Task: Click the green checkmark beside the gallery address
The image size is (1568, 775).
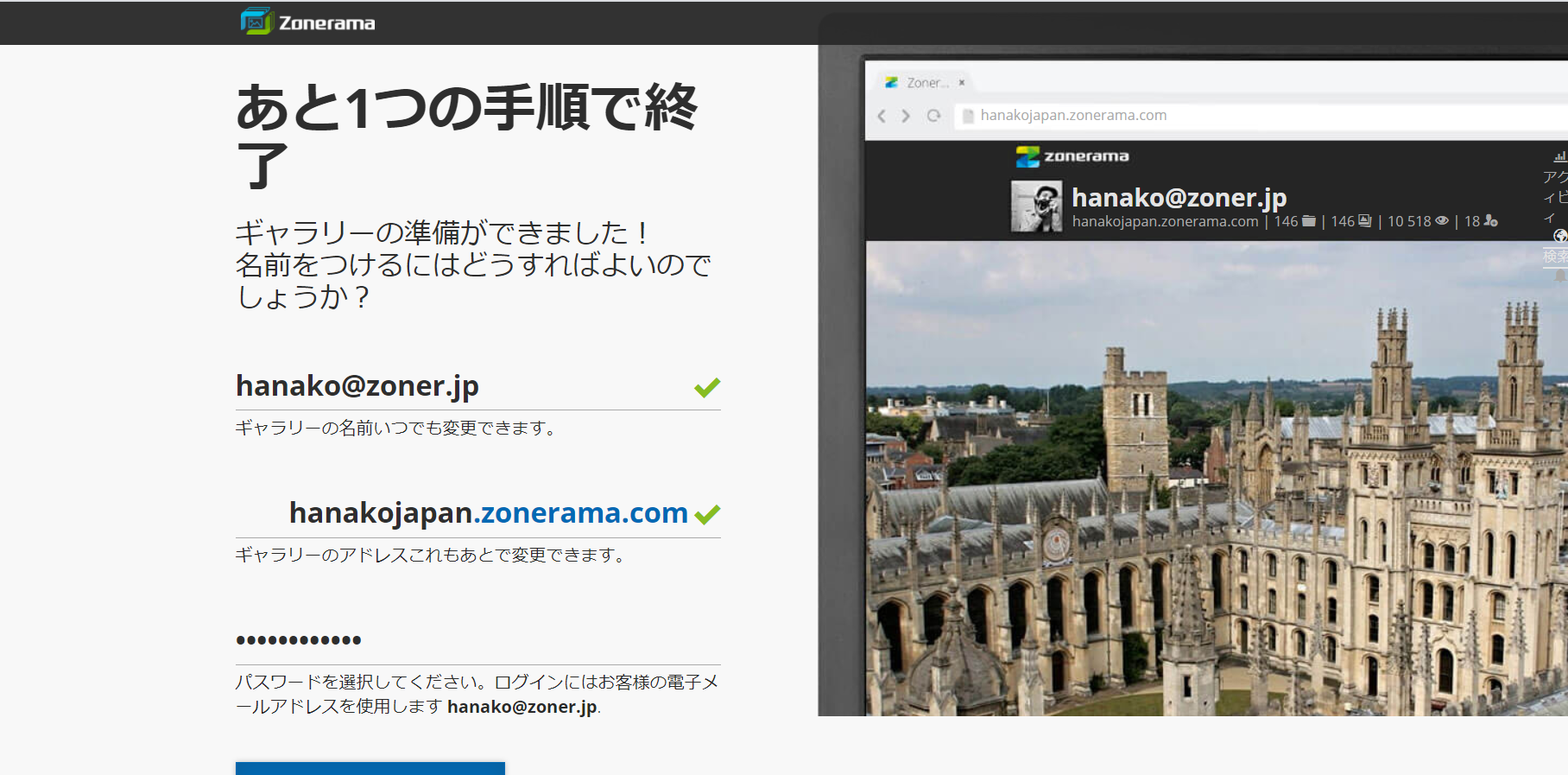Action: pyautogui.click(x=707, y=515)
